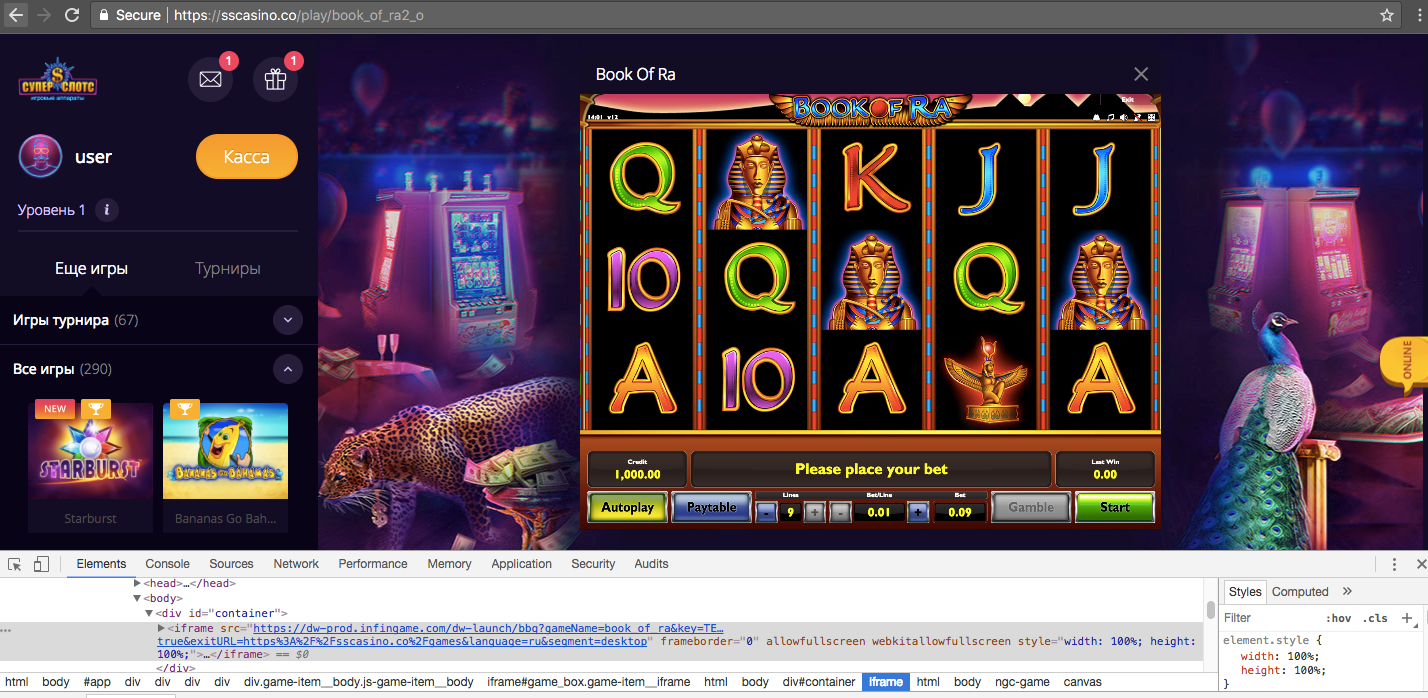The height and width of the screenshot is (698, 1428).
Task: Click the Autoplay button
Action: [627, 507]
